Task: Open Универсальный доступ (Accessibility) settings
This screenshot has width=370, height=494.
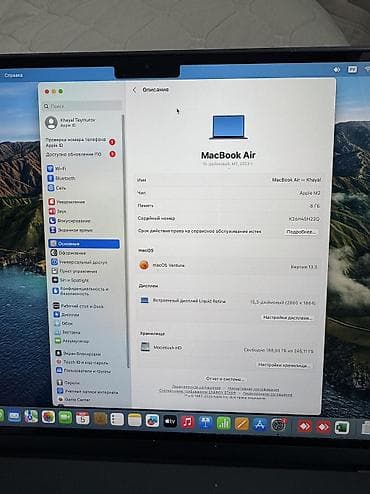Action: tap(79, 262)
